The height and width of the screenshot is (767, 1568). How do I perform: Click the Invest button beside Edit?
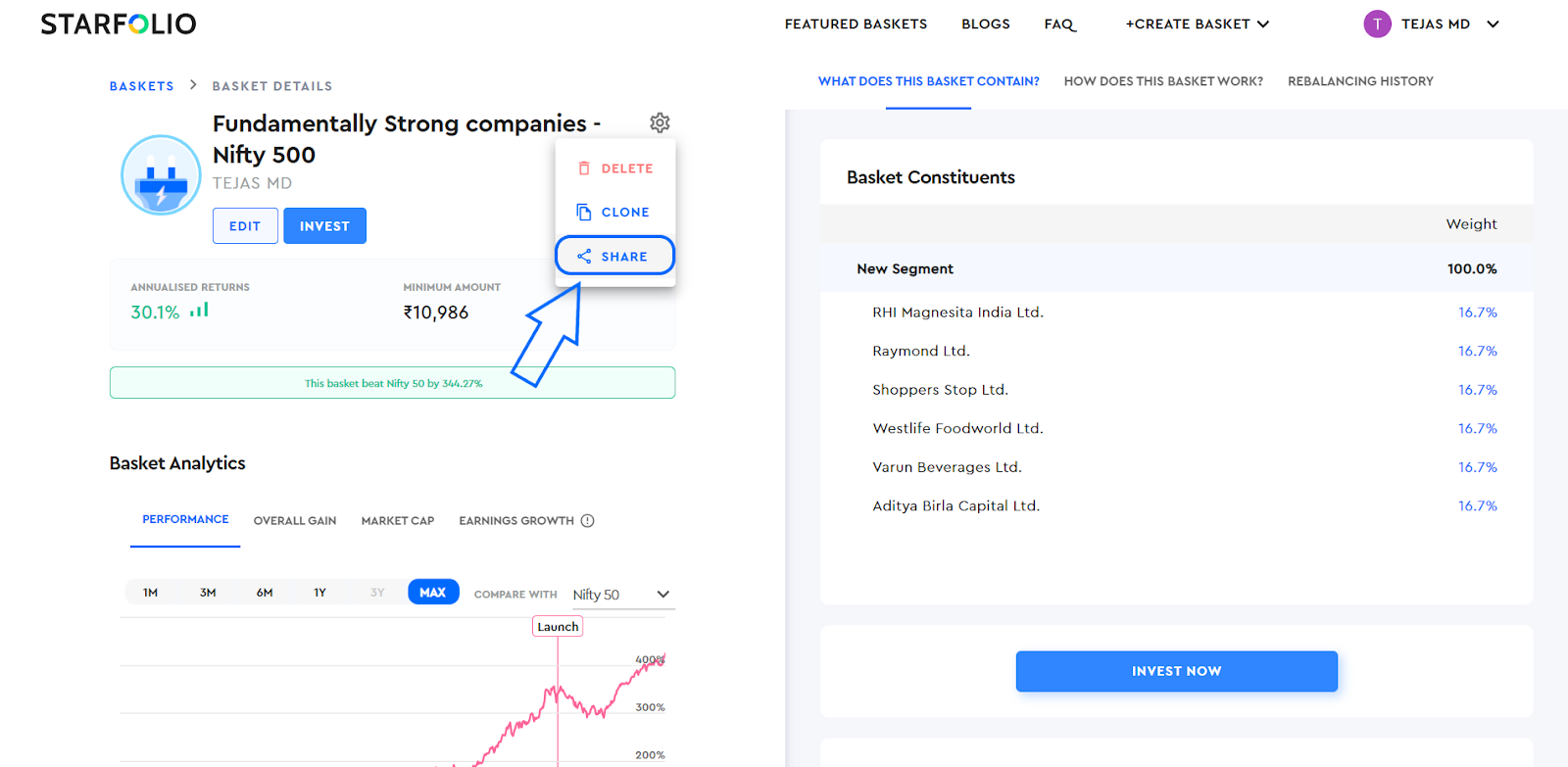click(x=324, y=225)
